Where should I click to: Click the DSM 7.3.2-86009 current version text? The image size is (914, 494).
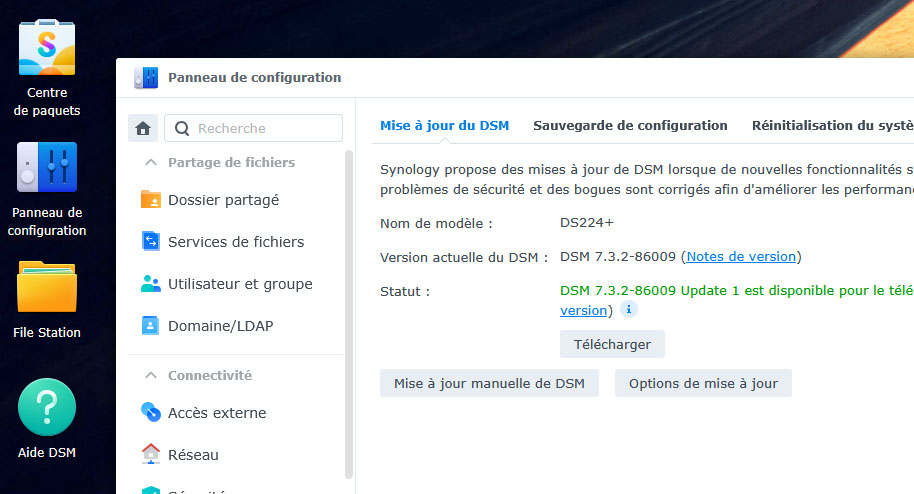(618, 257)
